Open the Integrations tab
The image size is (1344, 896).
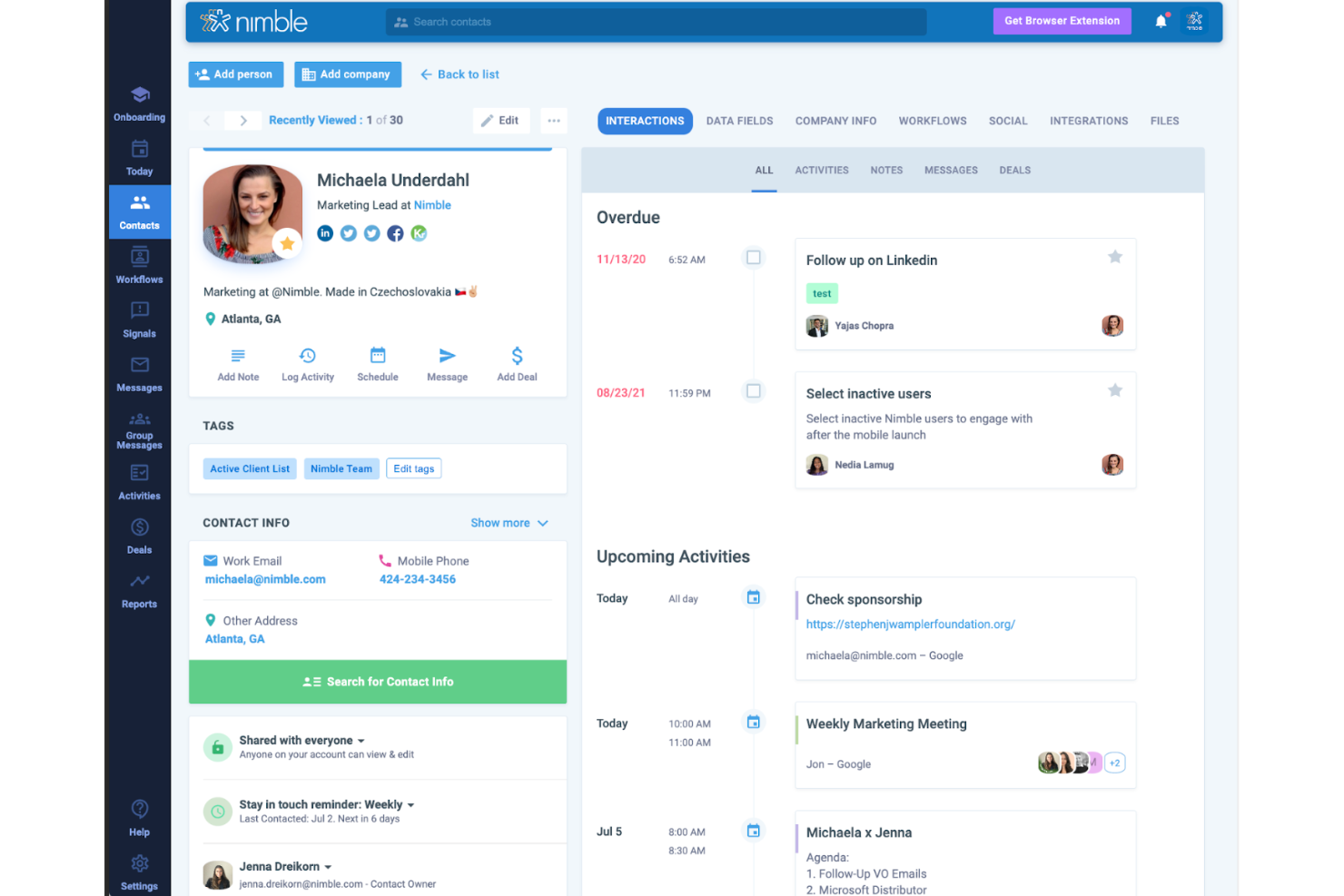[1089, 121]
